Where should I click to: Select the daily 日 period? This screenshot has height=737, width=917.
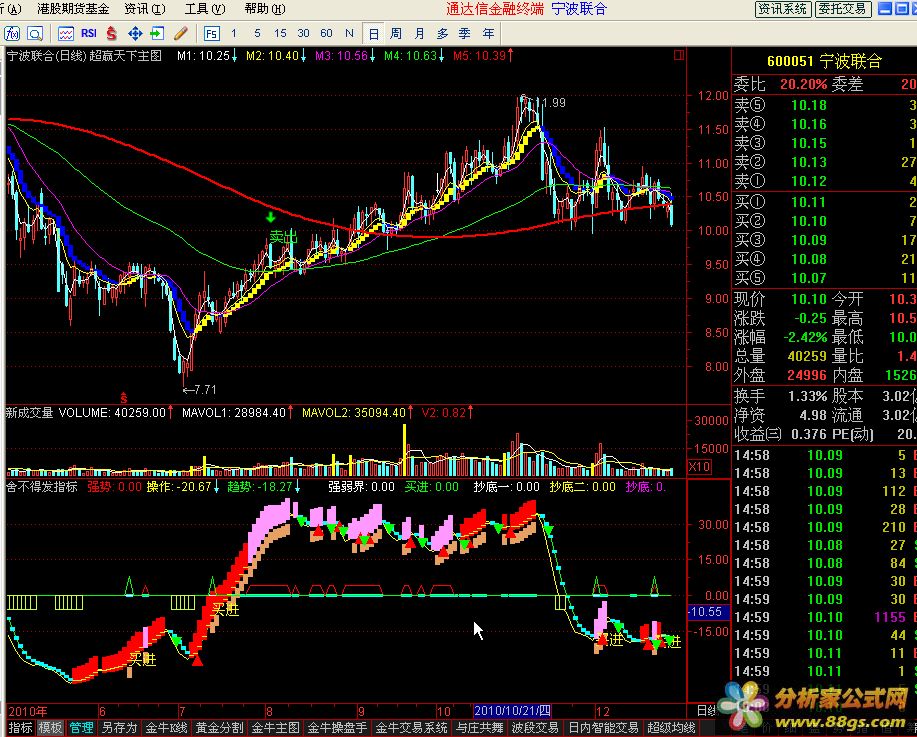[373, 34]
